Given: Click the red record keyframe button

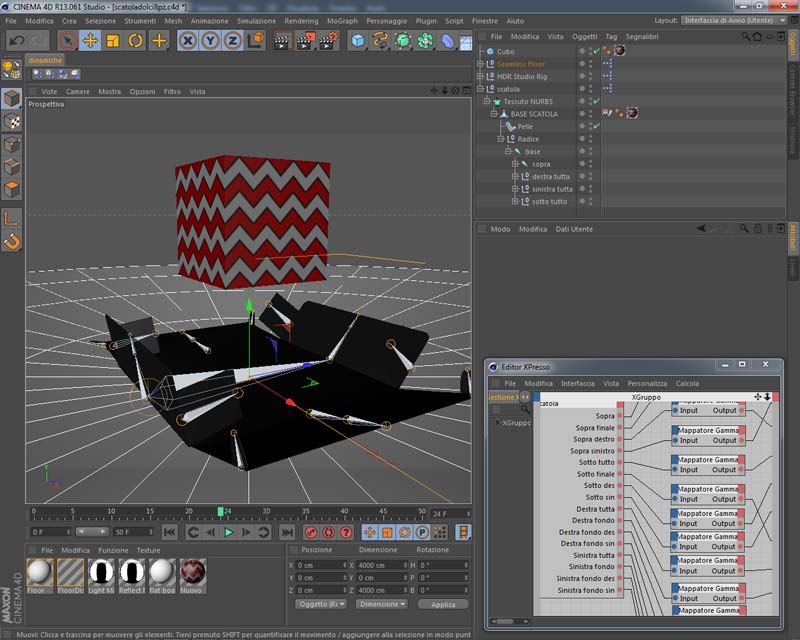Looking at the screenshot, I should (310, 533).
